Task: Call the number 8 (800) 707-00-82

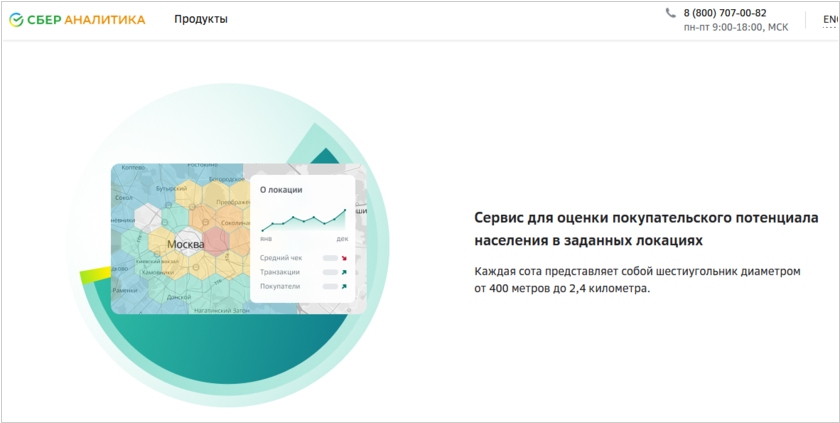Action: click(725, 13)
